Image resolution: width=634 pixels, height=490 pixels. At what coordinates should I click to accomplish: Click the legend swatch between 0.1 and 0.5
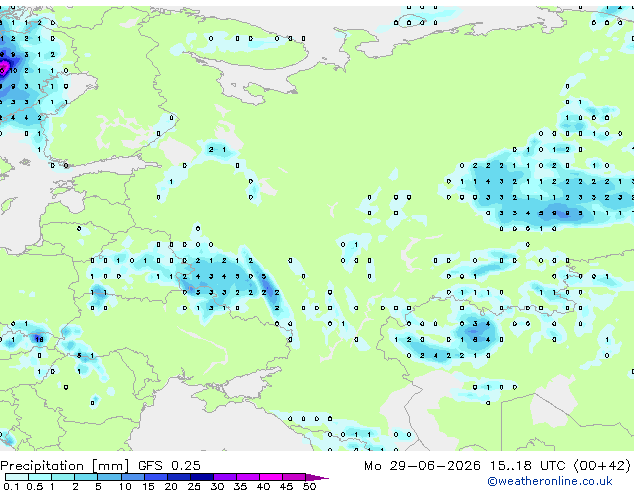17,477
